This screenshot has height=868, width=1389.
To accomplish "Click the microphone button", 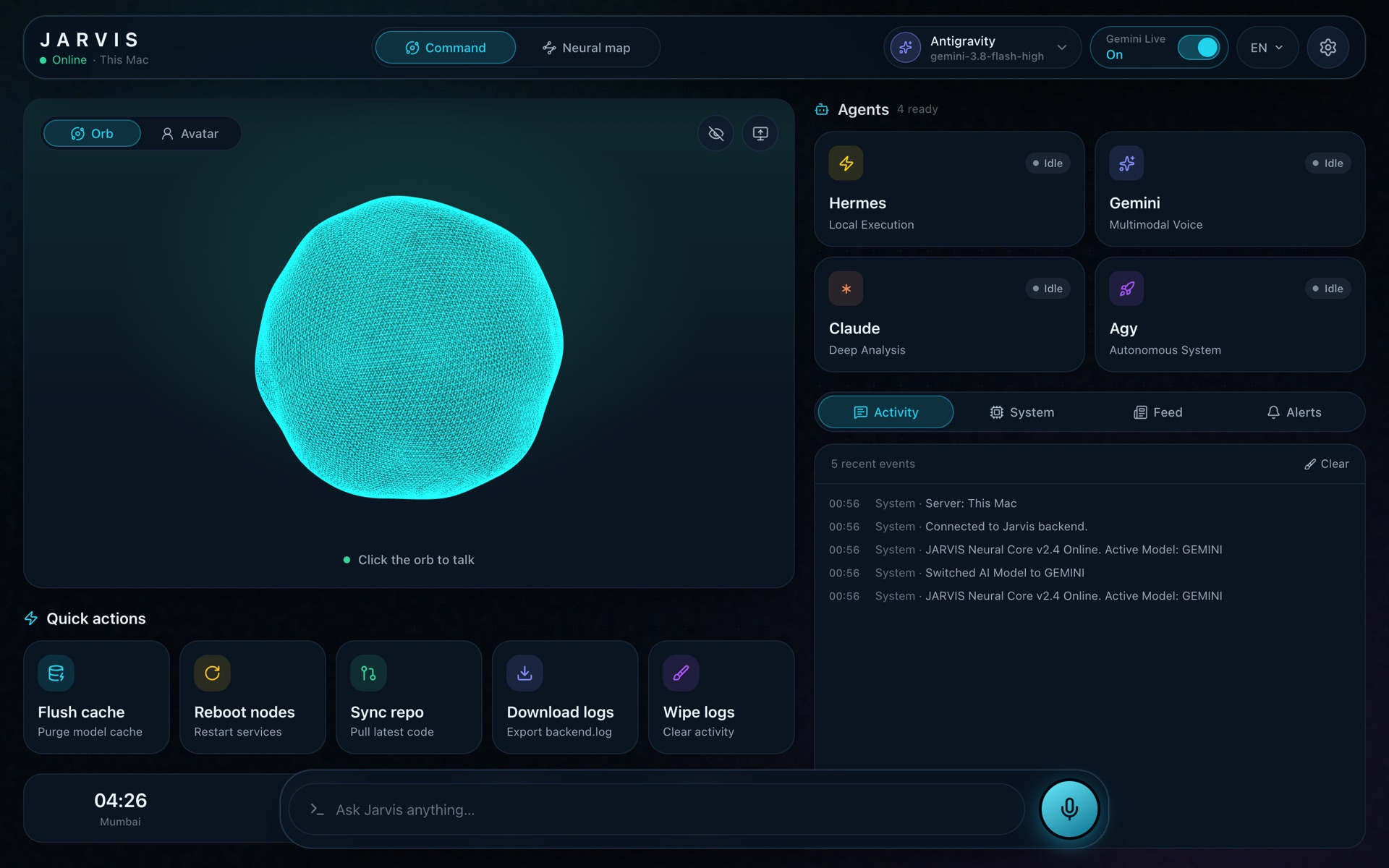I will [x=1069, y=809].
